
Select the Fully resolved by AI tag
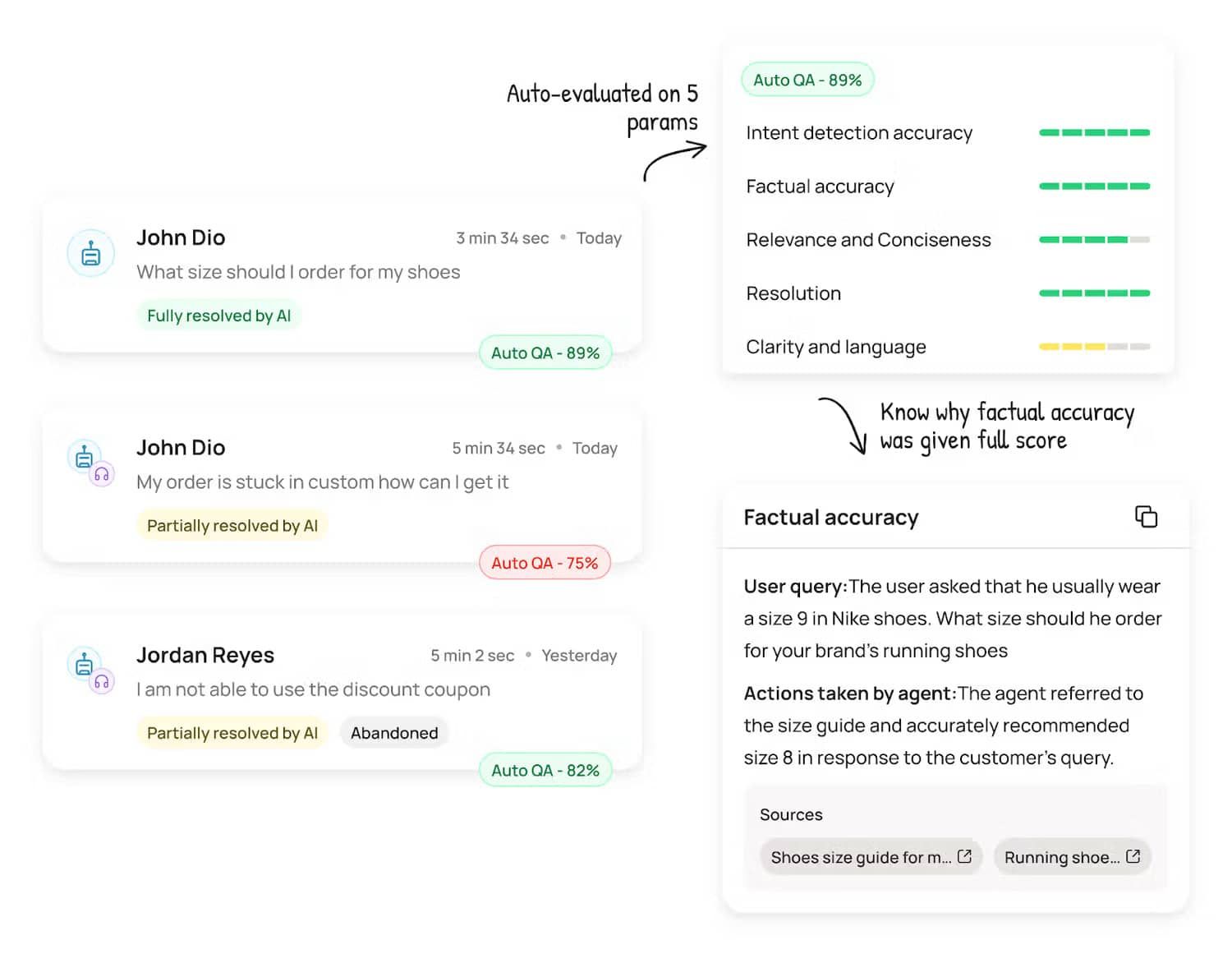218,316
